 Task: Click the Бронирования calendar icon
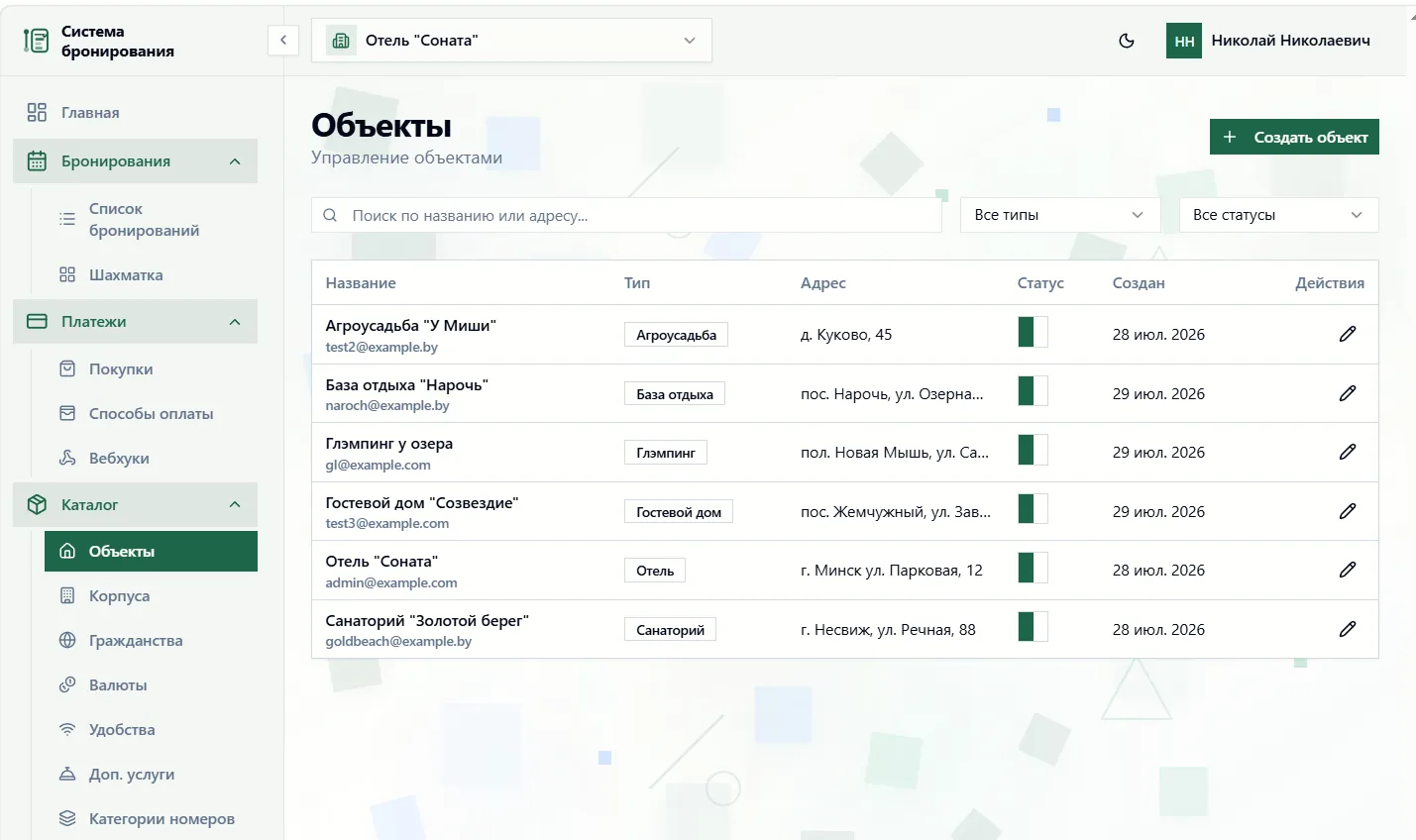37,161
